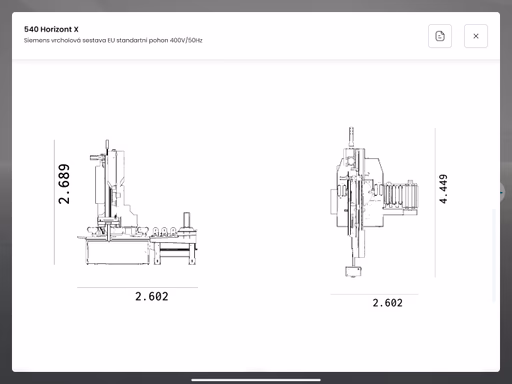Click the roller table in side-view drawing
The image size is (512, 384).
[x=173, y=247]
